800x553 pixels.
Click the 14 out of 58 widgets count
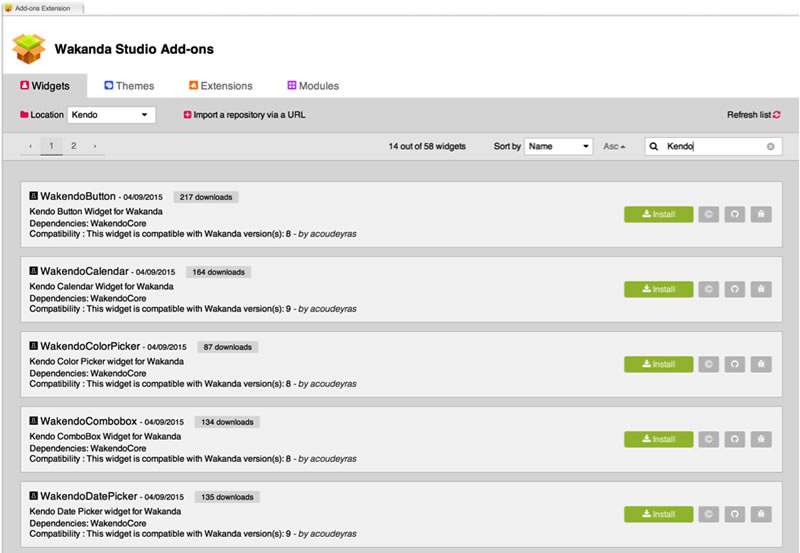tap(427, 146)
